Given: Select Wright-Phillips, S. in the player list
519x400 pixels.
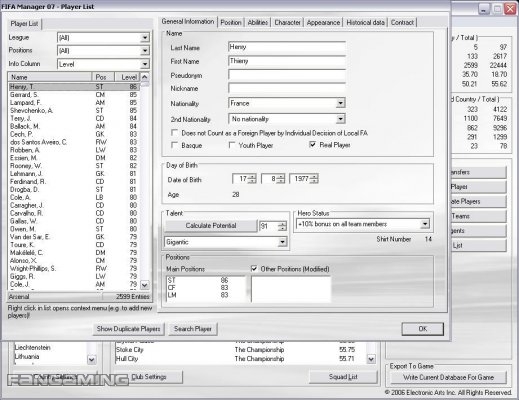Looking at the screenshot, I should pos(74,268).
